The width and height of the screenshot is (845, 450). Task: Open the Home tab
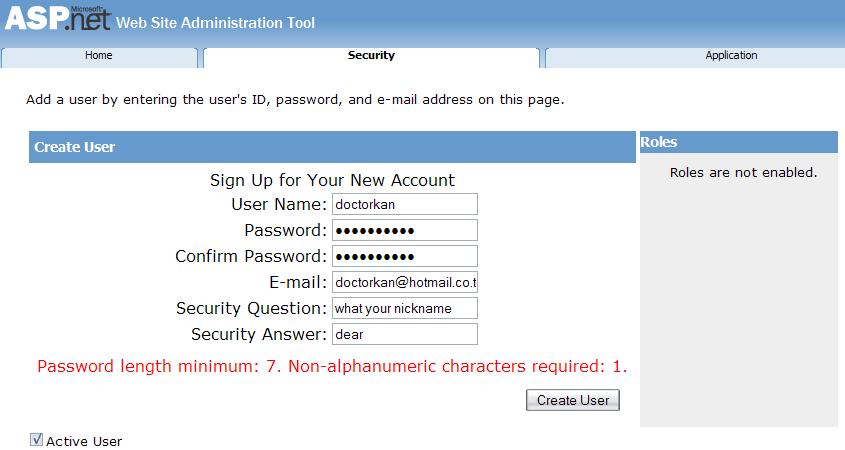click(x=99, y=57)
